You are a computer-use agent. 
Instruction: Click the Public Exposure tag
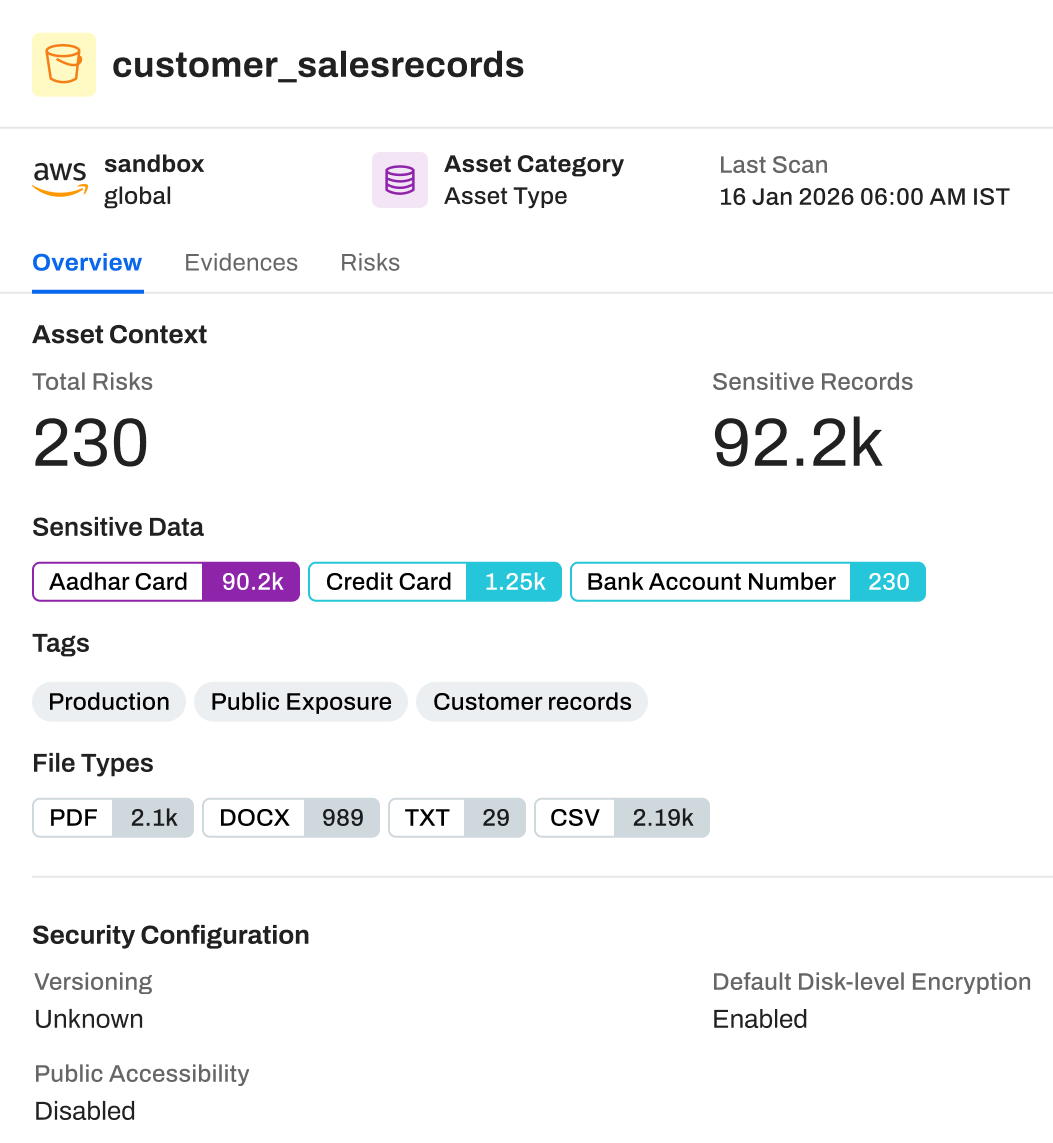coord(301,701)
